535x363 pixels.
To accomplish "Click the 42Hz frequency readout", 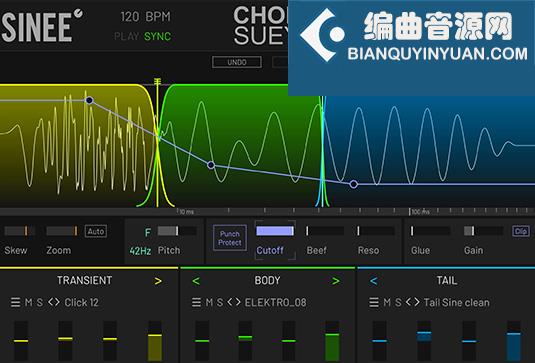I will [140, 251].
